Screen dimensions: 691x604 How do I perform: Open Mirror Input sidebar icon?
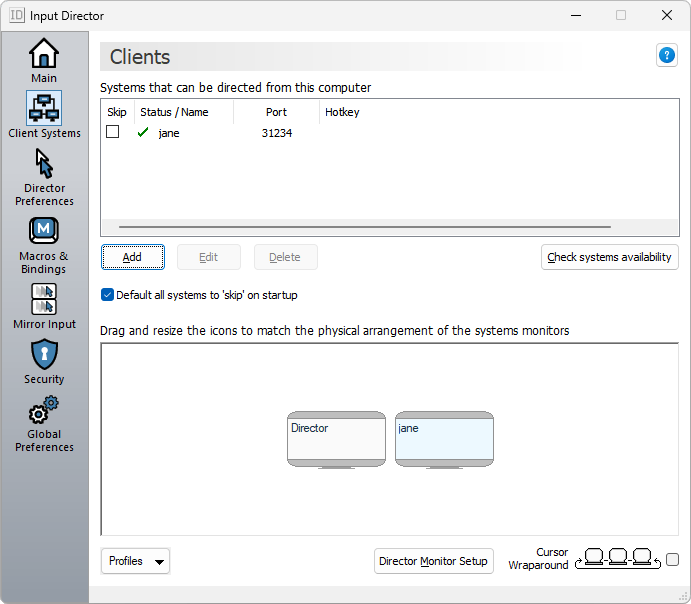pyautogui.click(x=44, y=299)
